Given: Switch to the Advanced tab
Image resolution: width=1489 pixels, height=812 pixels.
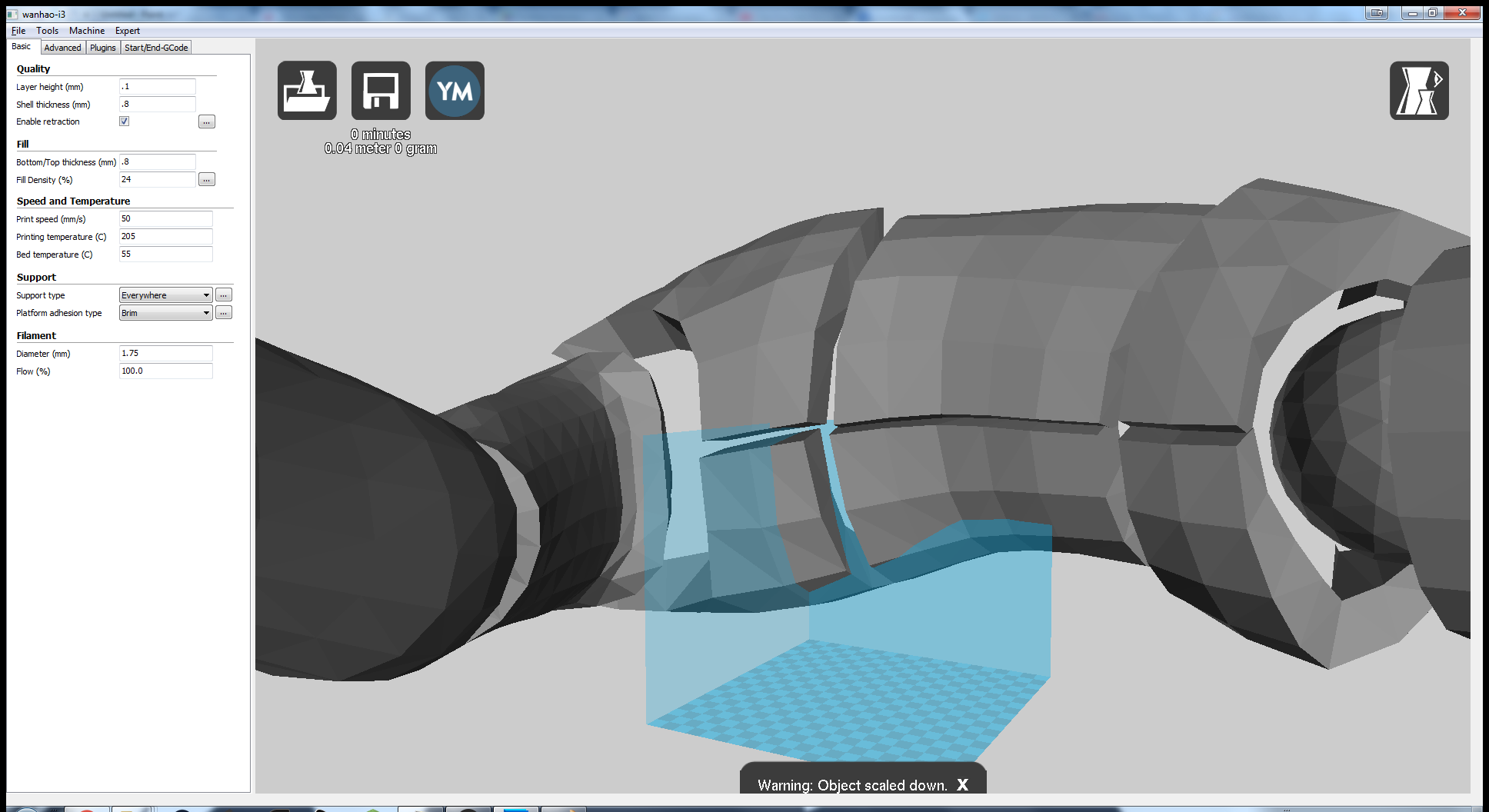Looking at the screenshot, I should pos(62,48).
